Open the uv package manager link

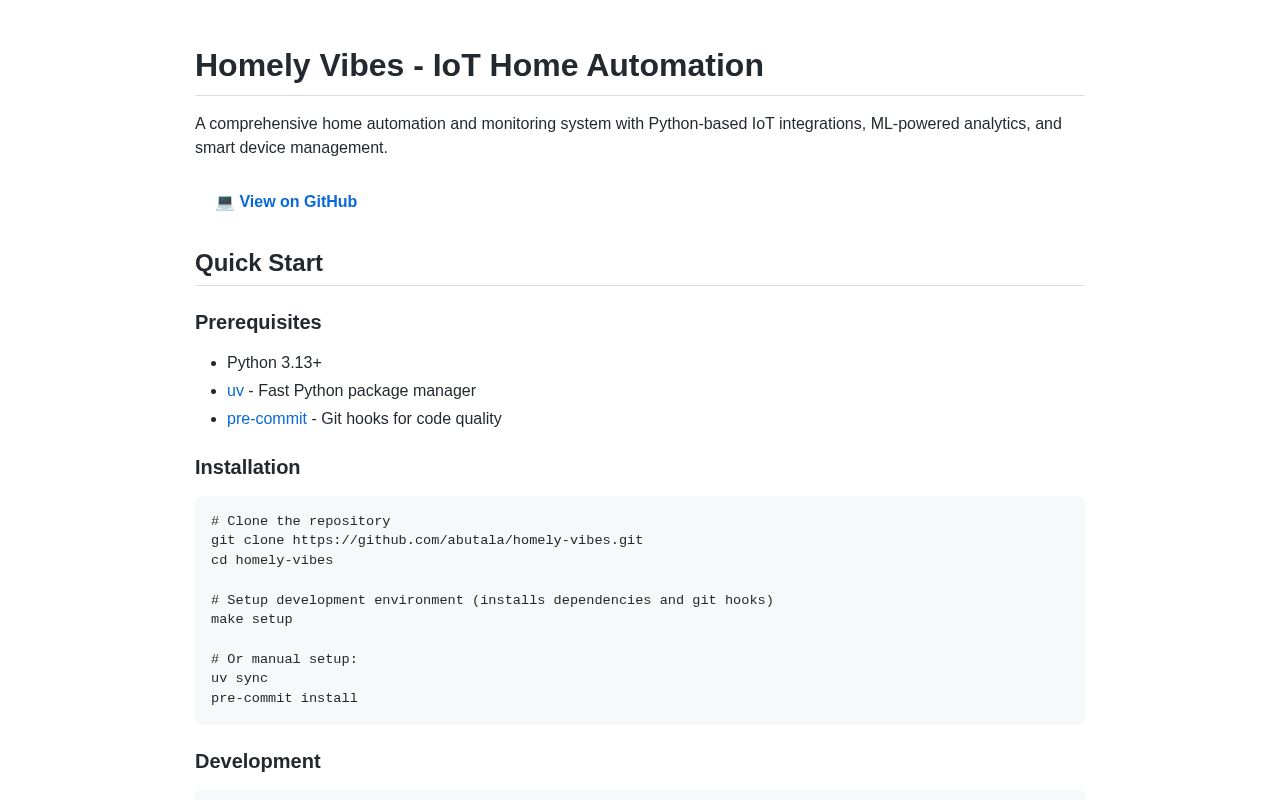pyautogui.click(x=235, y=391)
